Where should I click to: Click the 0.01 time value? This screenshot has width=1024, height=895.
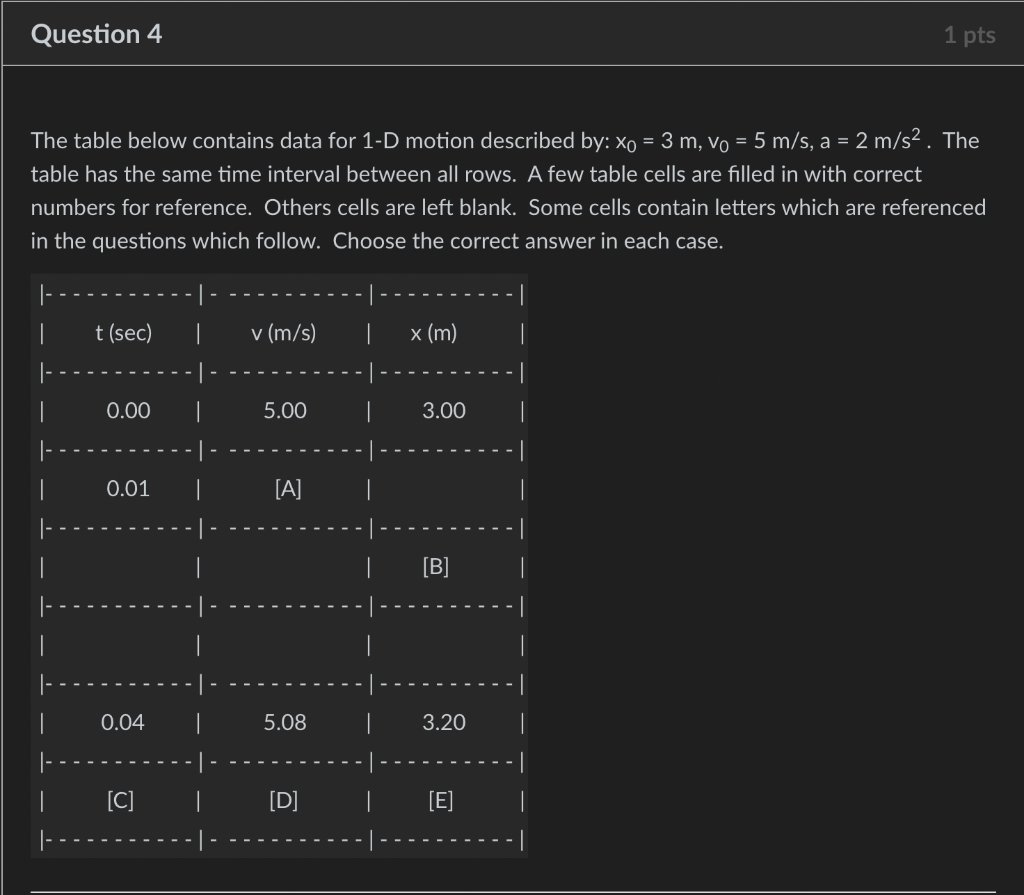(125, 488)
